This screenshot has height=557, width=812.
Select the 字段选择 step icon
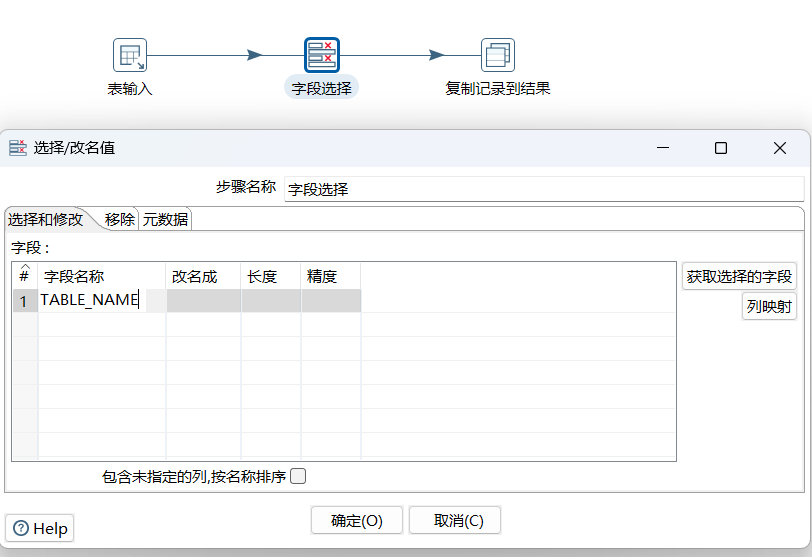pyautogui.click(x=322, y=55)
